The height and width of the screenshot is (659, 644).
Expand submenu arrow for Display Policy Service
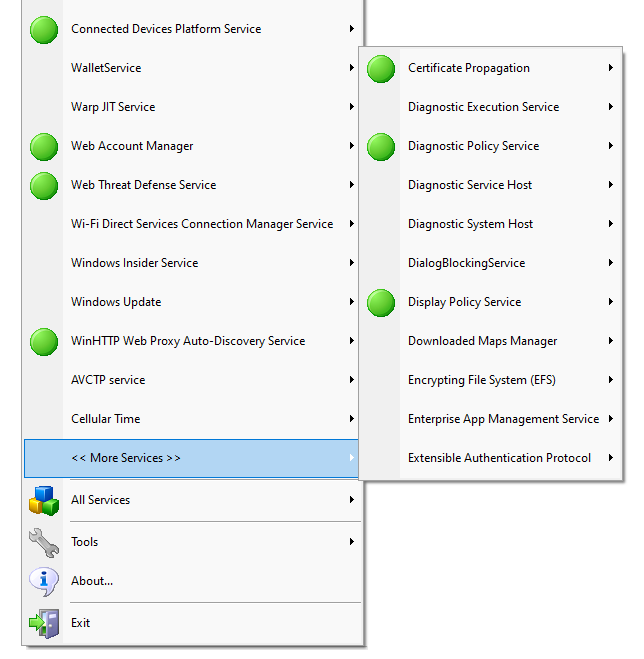610,302
